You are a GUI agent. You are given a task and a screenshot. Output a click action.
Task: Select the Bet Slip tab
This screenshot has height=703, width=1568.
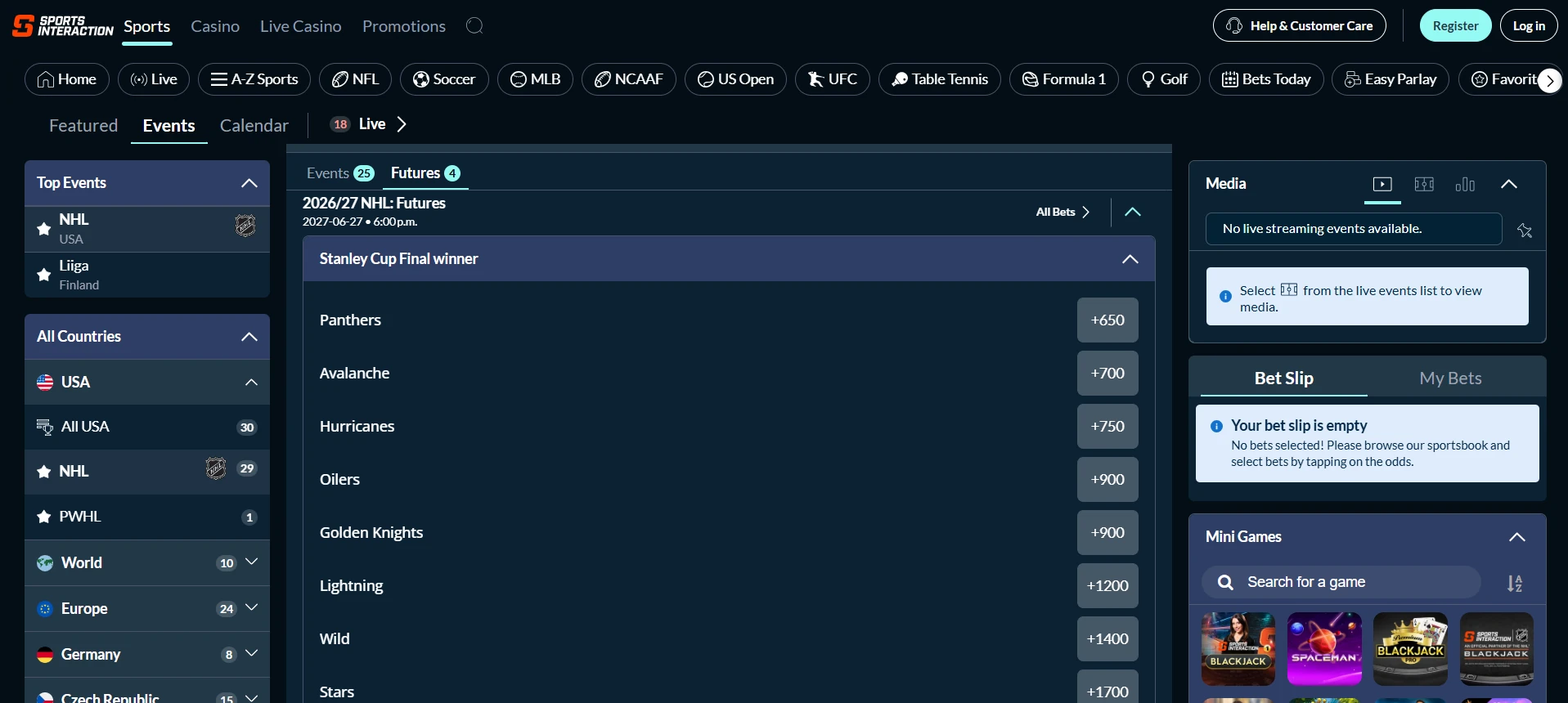tap(1284, 378)
